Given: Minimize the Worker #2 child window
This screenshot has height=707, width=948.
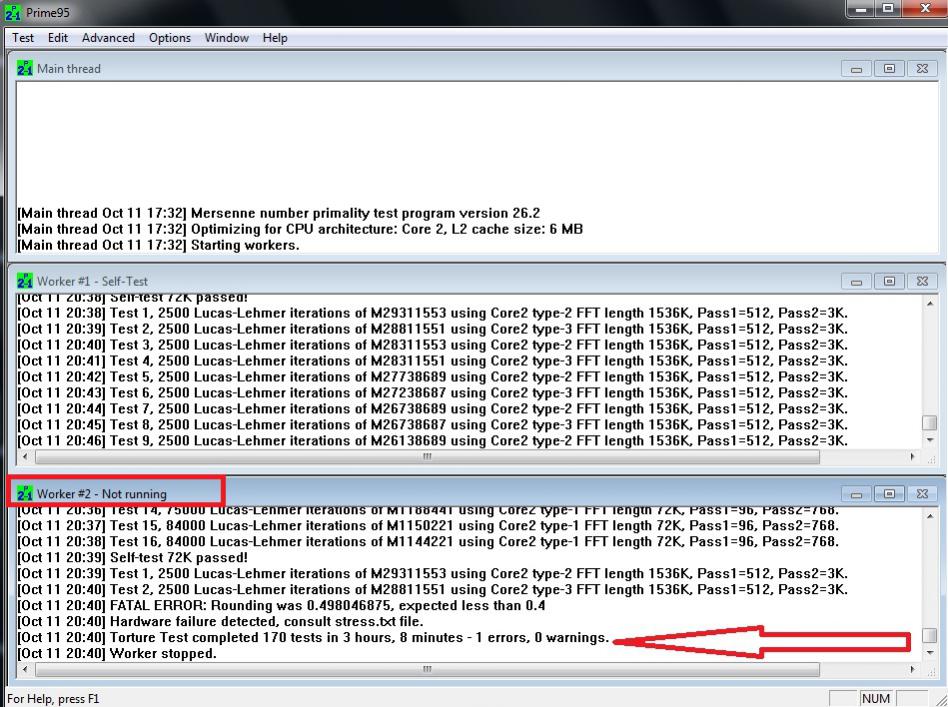Looking at the screenshot, I should [x=856, y=494].
